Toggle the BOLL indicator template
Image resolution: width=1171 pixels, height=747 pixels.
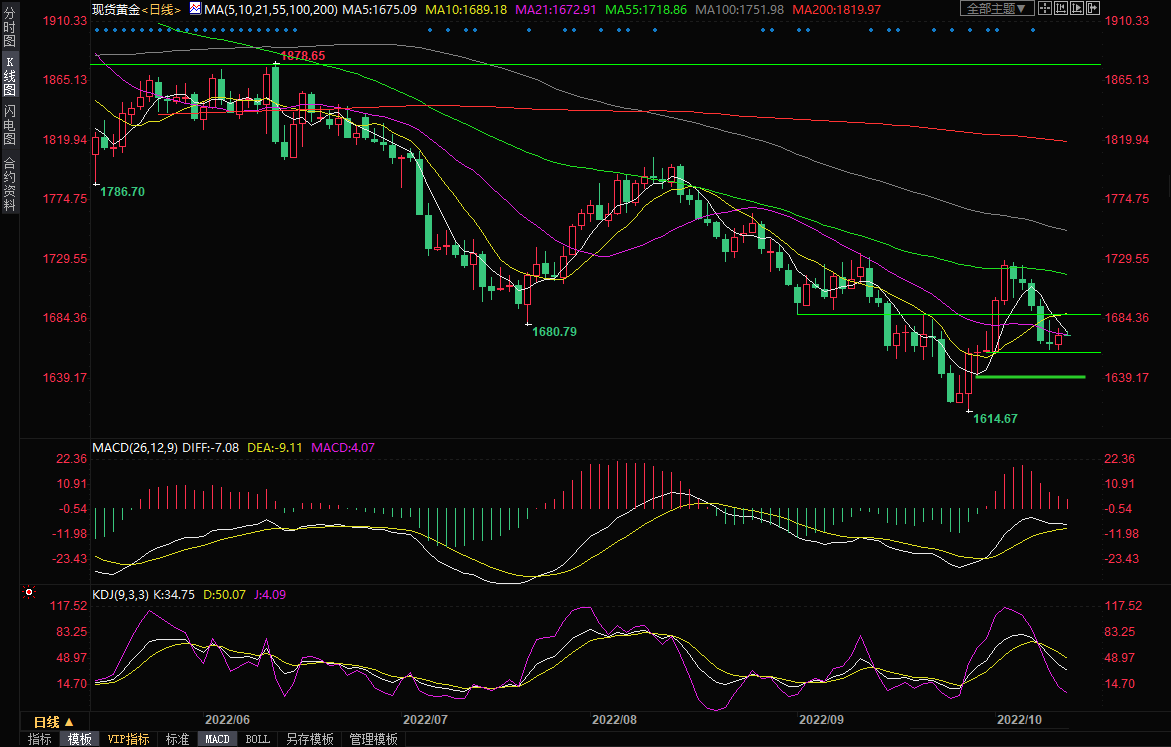pos(257,739)
